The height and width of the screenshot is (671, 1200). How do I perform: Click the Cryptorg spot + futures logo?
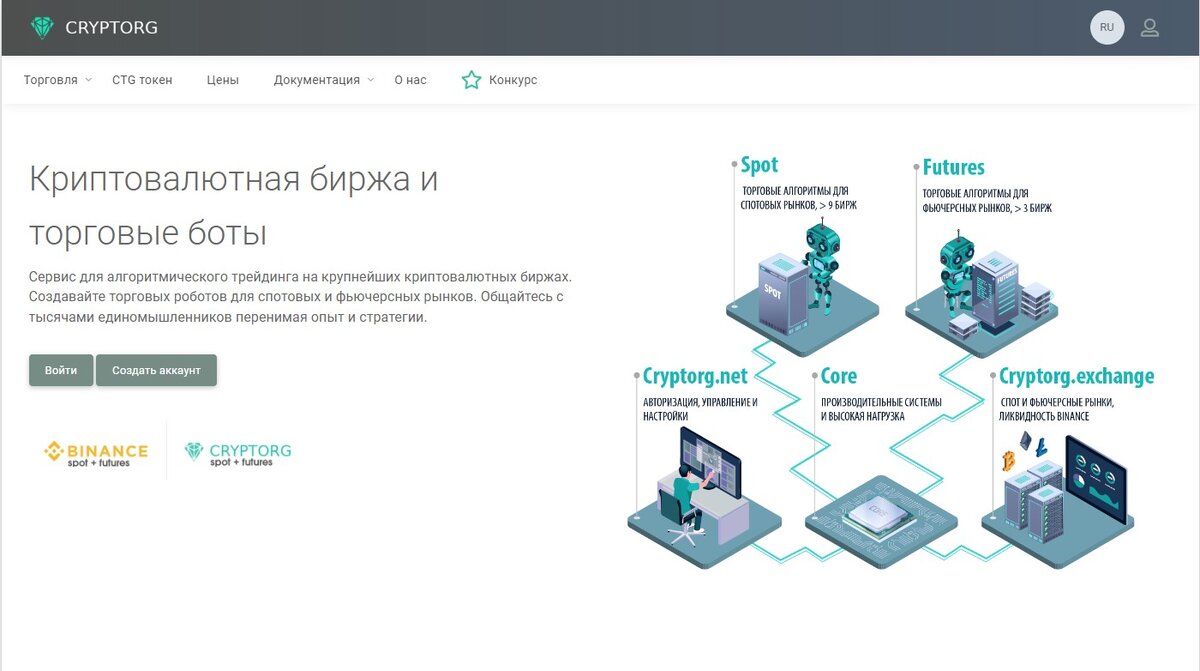[x=238, y=454]
